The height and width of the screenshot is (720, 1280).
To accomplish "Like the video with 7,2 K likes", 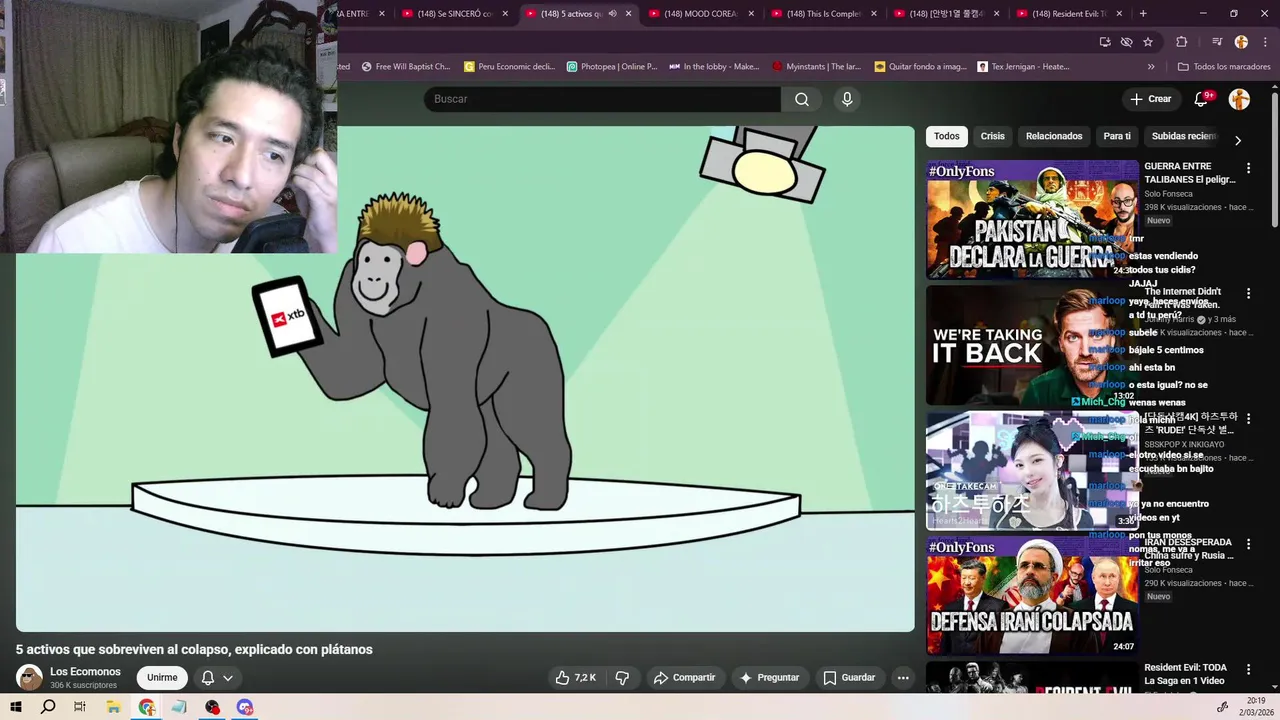I will point(576,677).
